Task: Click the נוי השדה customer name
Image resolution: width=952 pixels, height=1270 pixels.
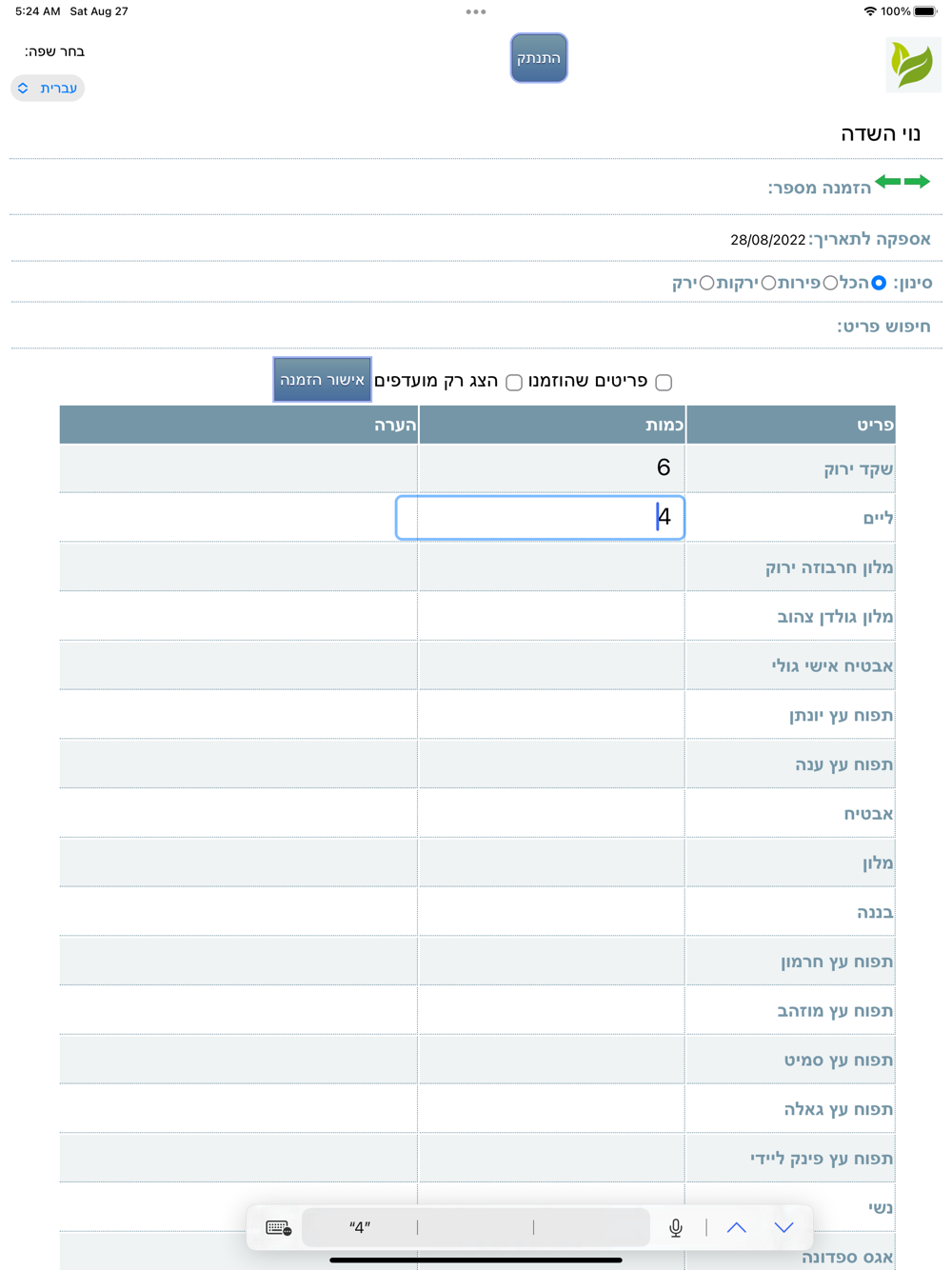Action: tap(881, 133)
